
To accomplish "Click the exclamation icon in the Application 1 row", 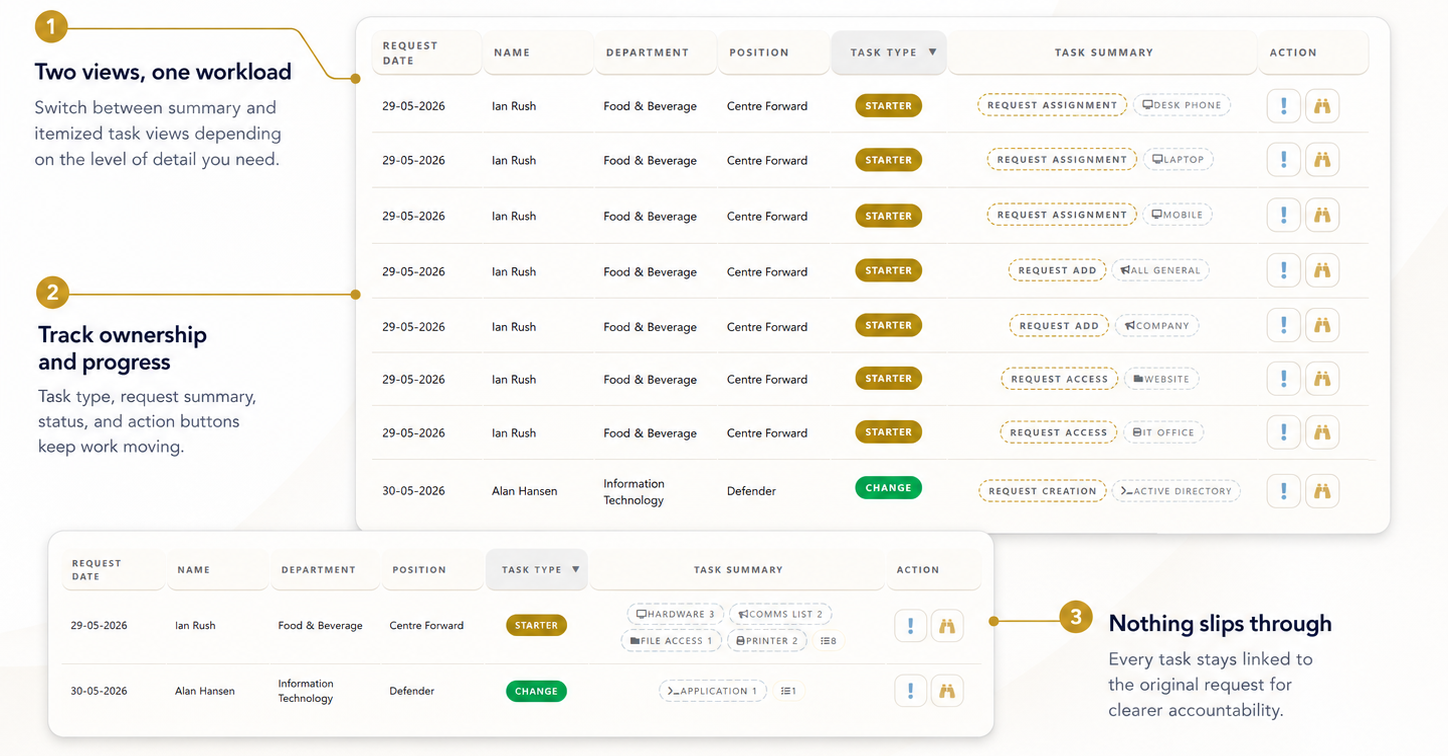I will point(910,691).
